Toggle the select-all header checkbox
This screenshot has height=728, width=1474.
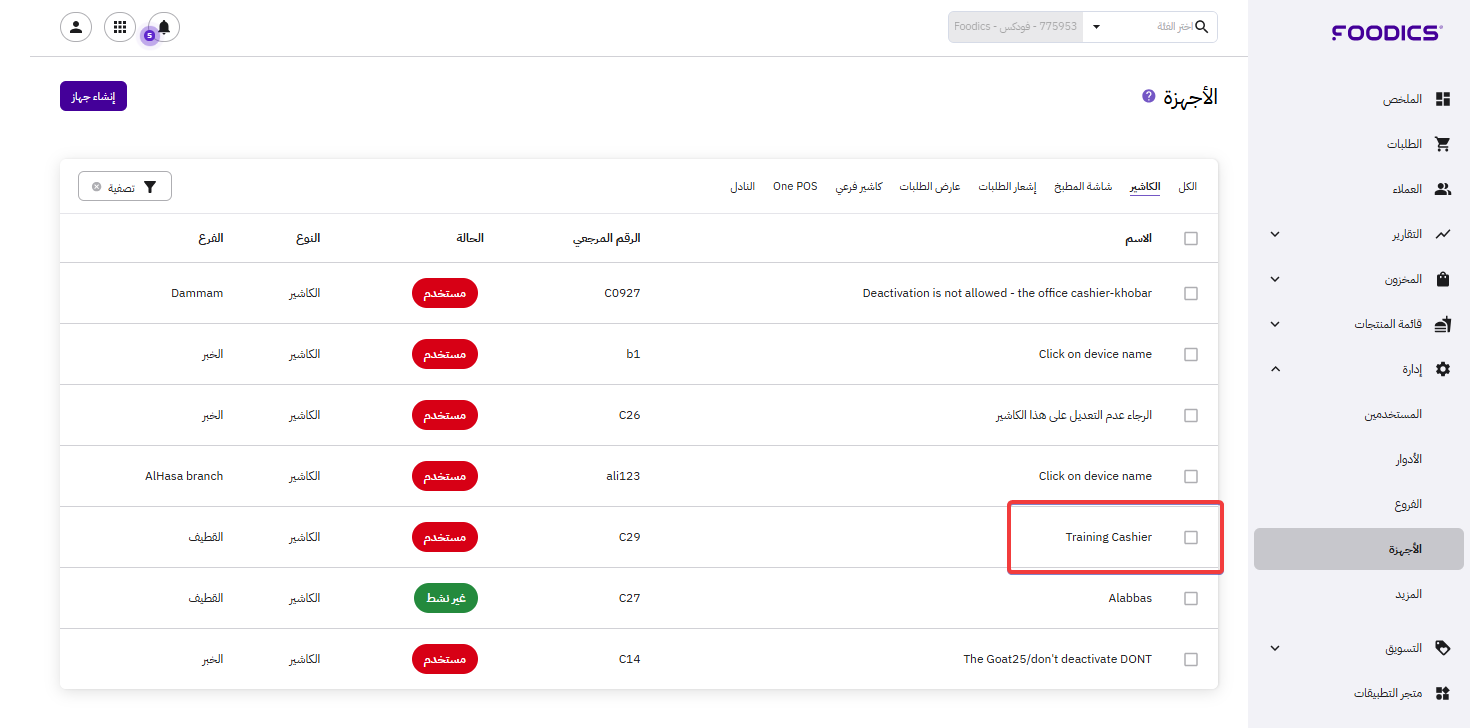[1190, 238]
